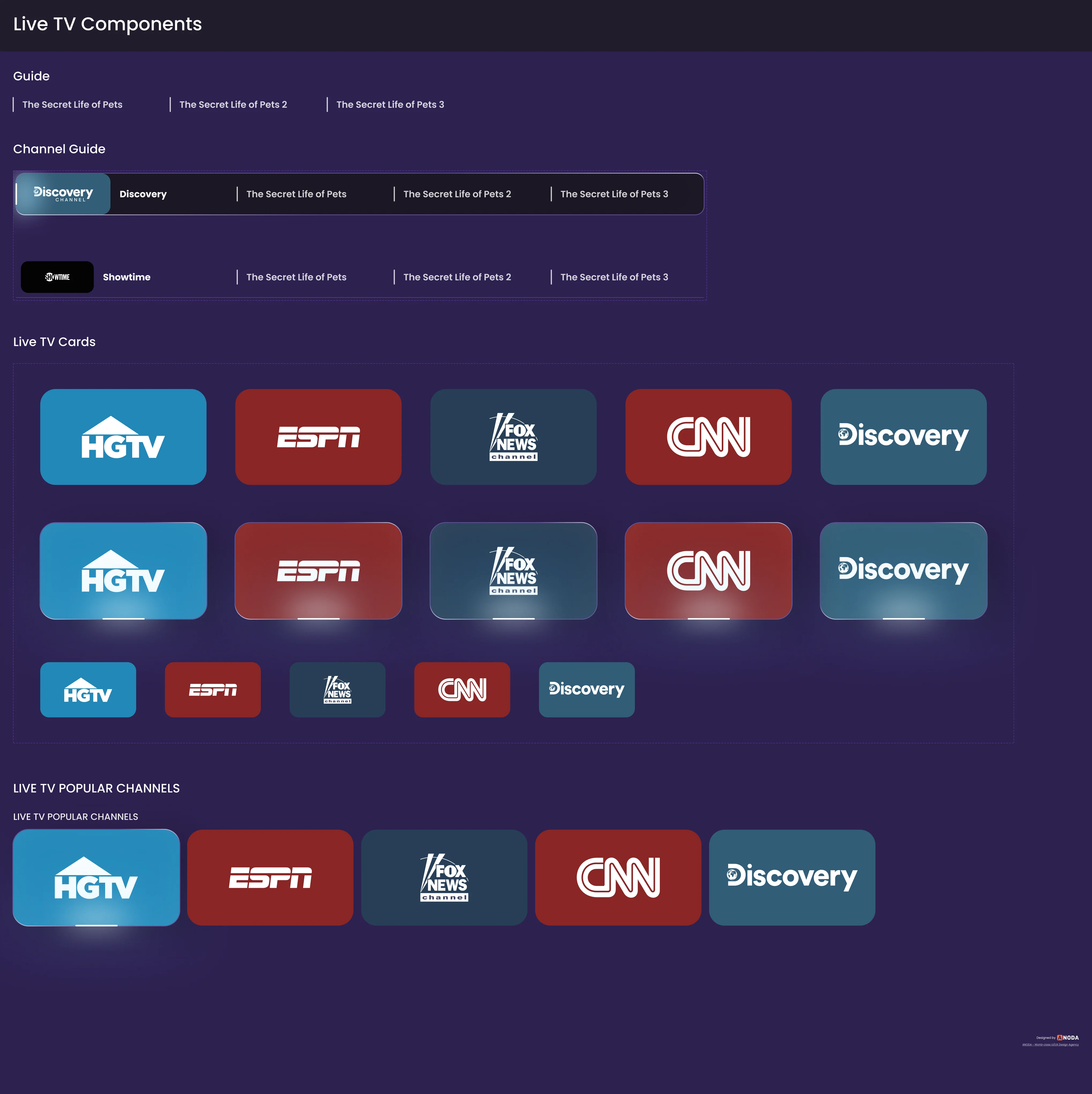Viewport: 1092px width, 1094px height.
Task: Click the large unfocused HGTV card in Live TV Cards
Action: (x=123, y=437)
